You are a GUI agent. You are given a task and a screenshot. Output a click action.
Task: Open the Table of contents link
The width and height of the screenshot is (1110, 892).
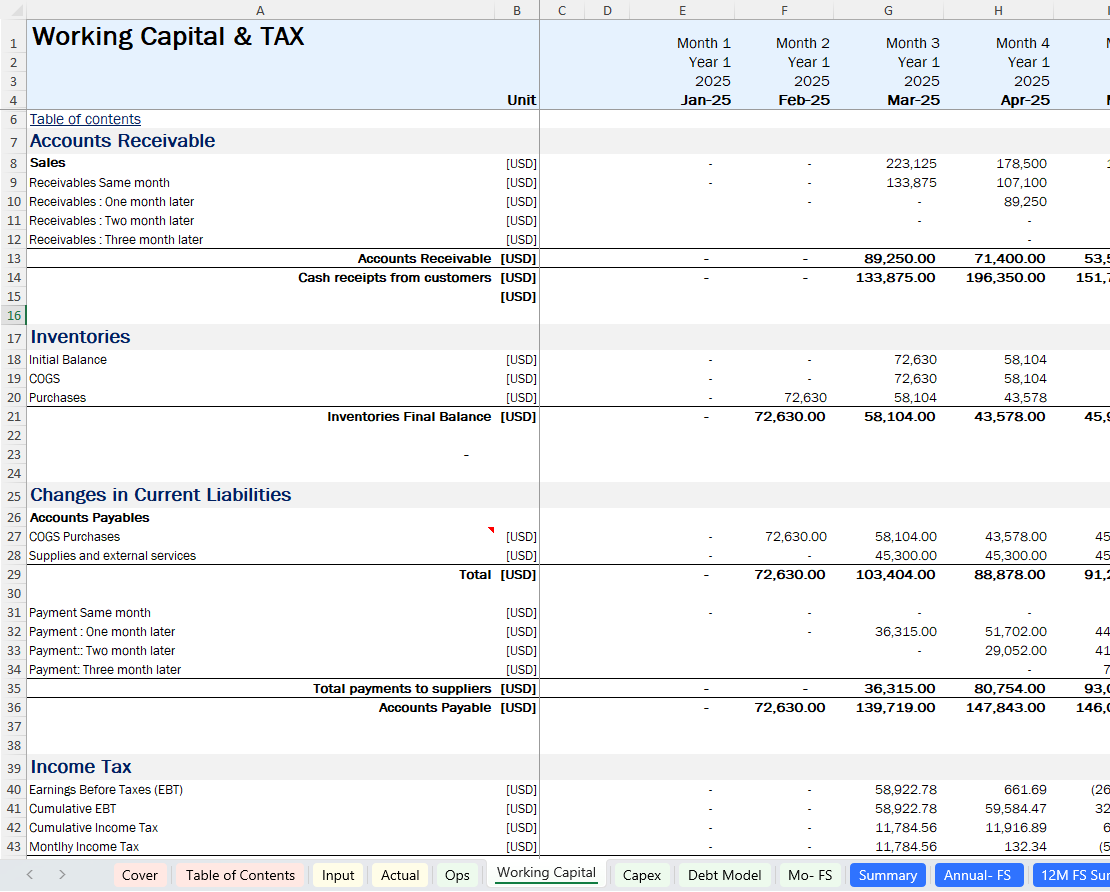click(85, 119)
